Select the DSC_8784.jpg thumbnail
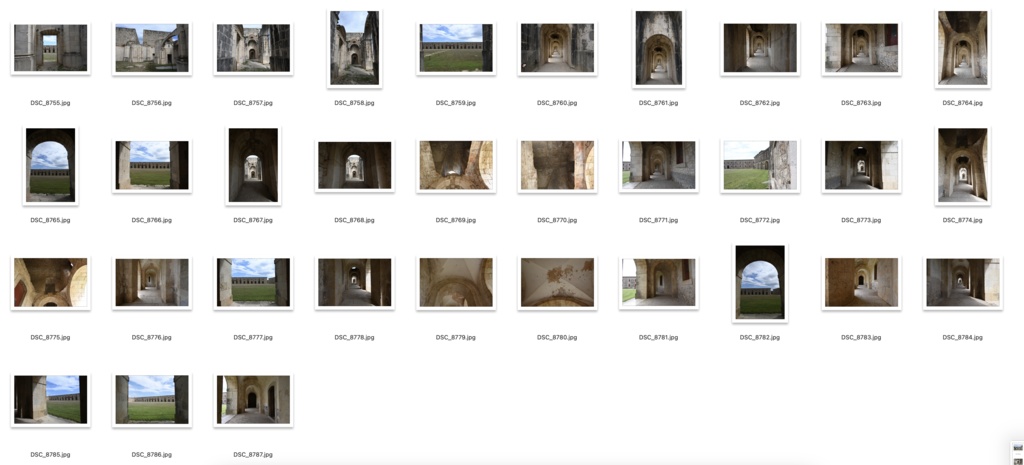Screen dimensions: 1024x465 point(963,282)
